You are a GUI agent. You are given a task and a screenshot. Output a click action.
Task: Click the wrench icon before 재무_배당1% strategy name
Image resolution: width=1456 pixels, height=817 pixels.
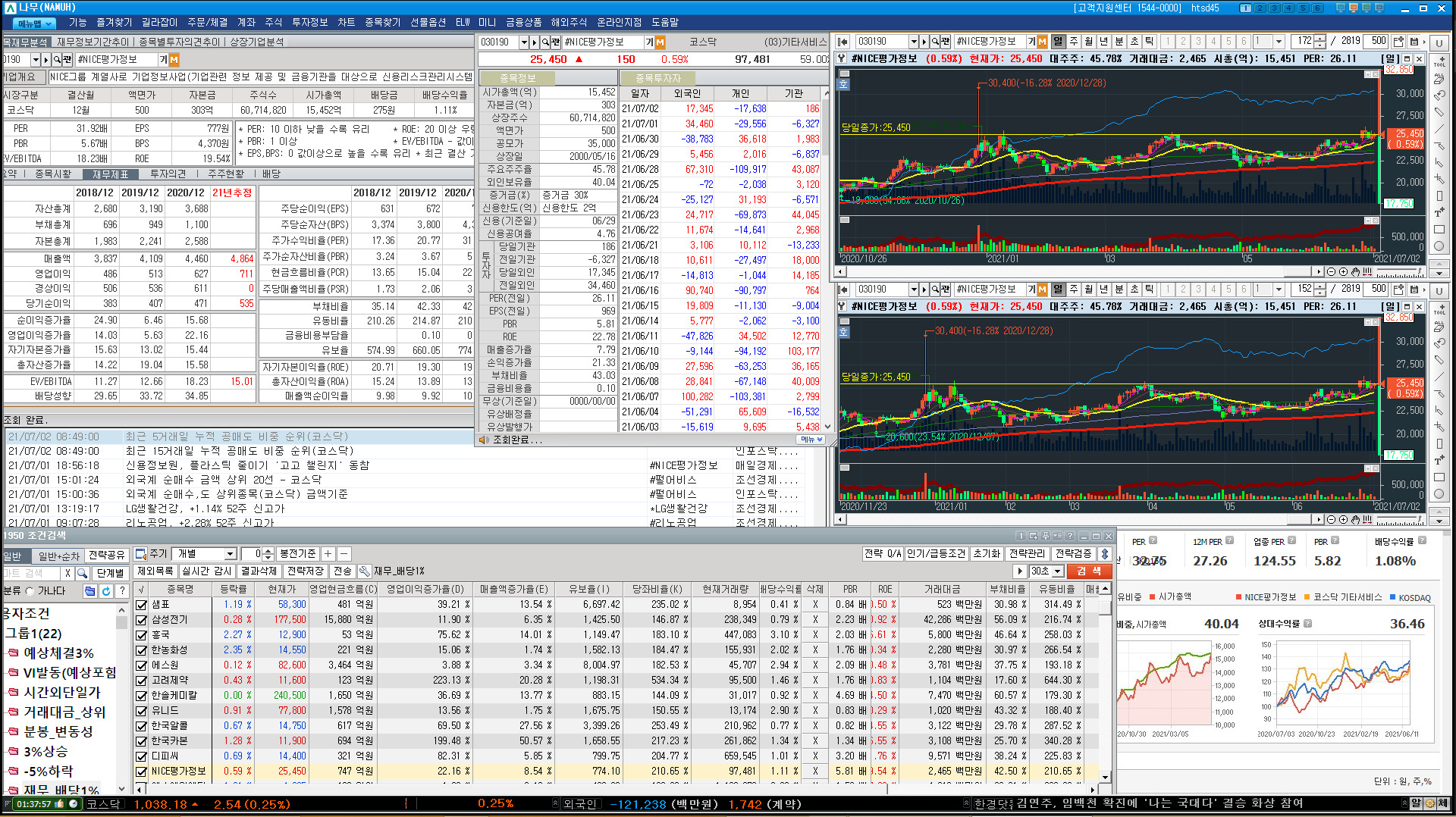click(x=364, y=571)
